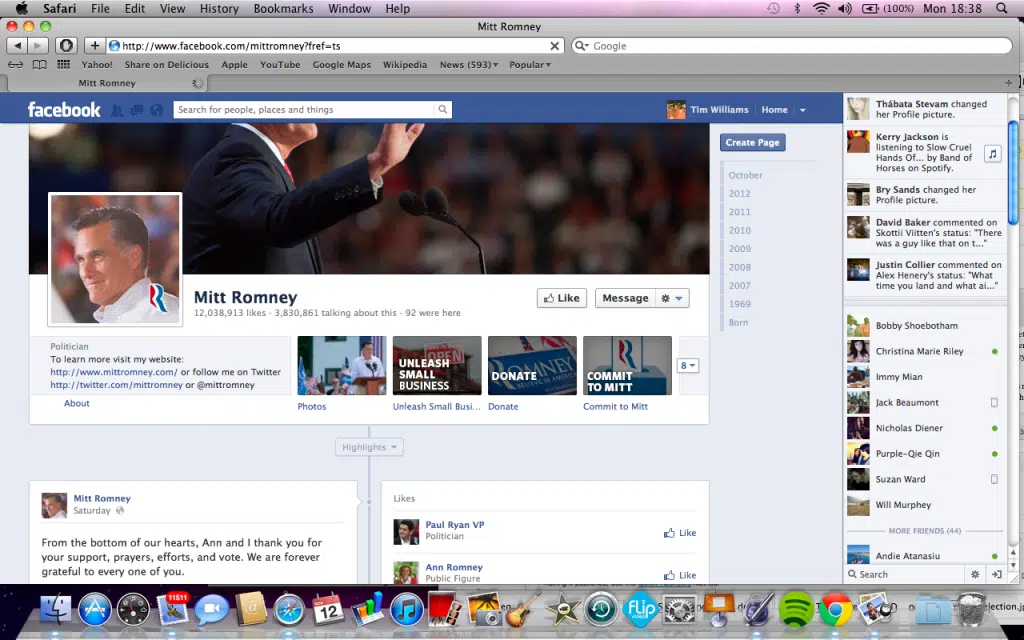Open the About link
The image size is (1024, 640).
pos(76,403)
